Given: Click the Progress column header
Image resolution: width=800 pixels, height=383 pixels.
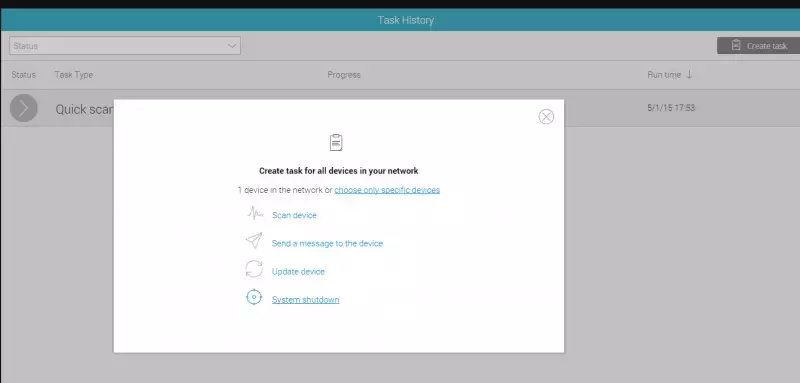Looking at the screenshot, I should point(344,74).
